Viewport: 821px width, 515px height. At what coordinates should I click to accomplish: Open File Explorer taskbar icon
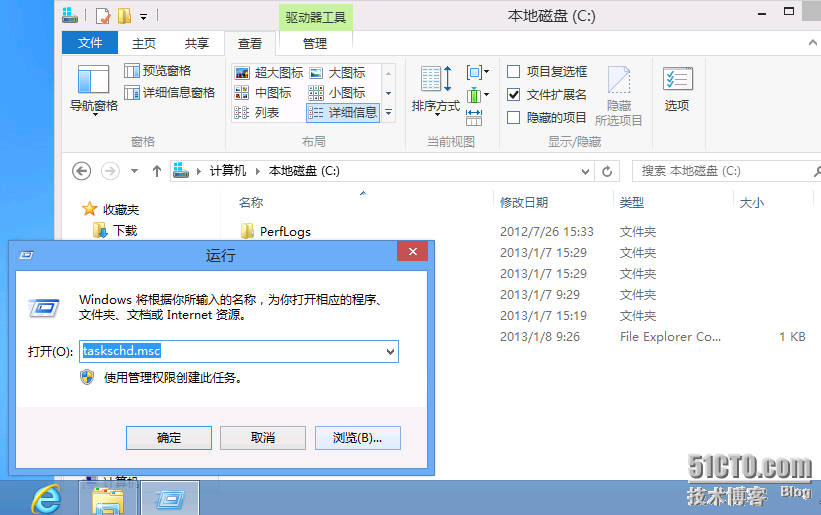tap(108, 499)
